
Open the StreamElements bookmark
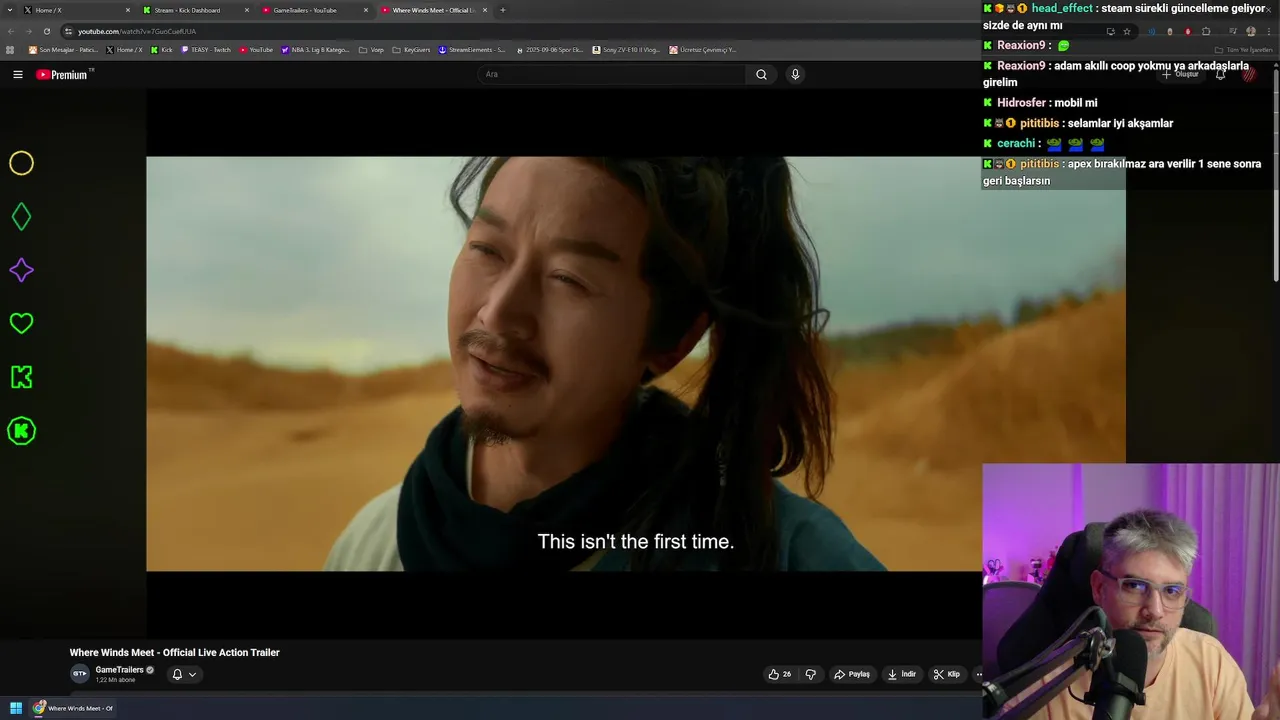coord(472,50)
